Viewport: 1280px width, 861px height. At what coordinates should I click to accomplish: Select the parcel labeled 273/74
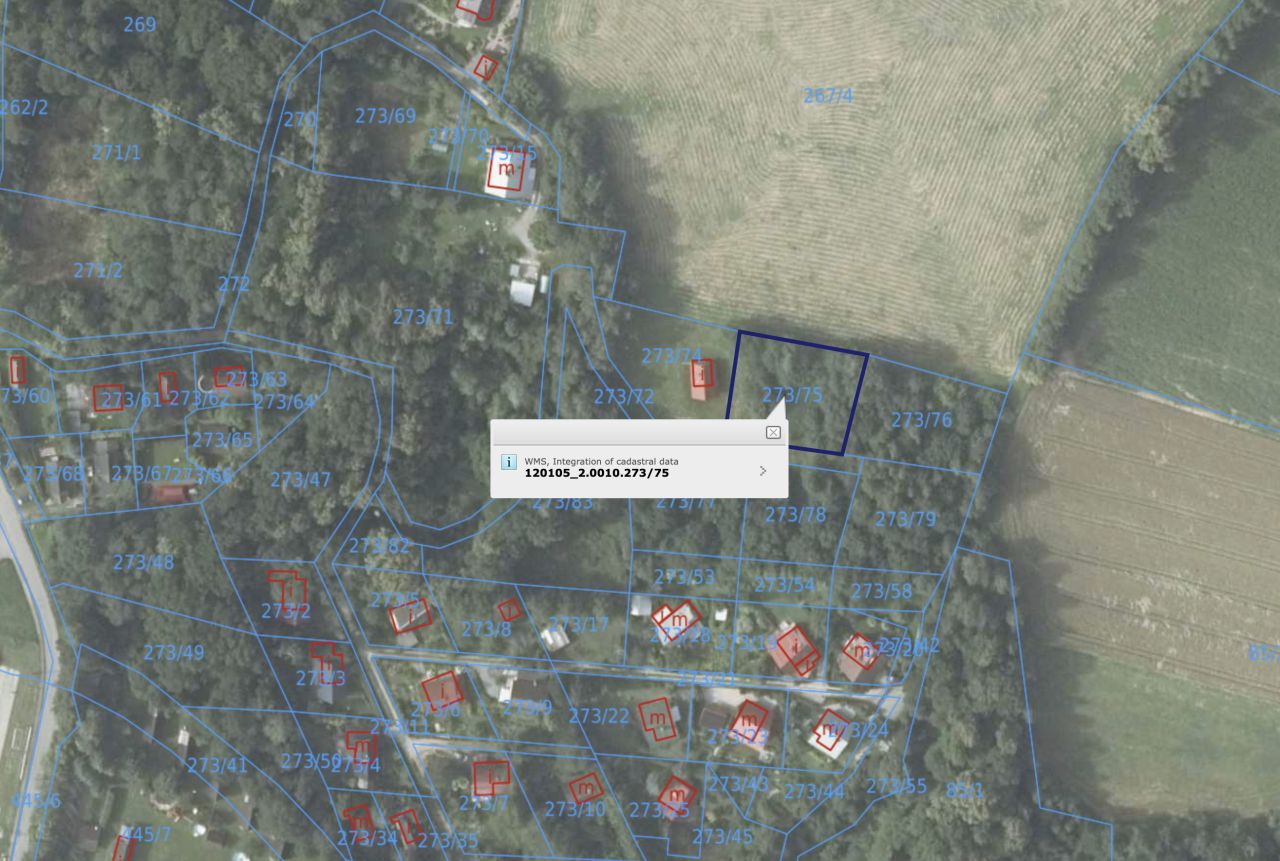671,356
